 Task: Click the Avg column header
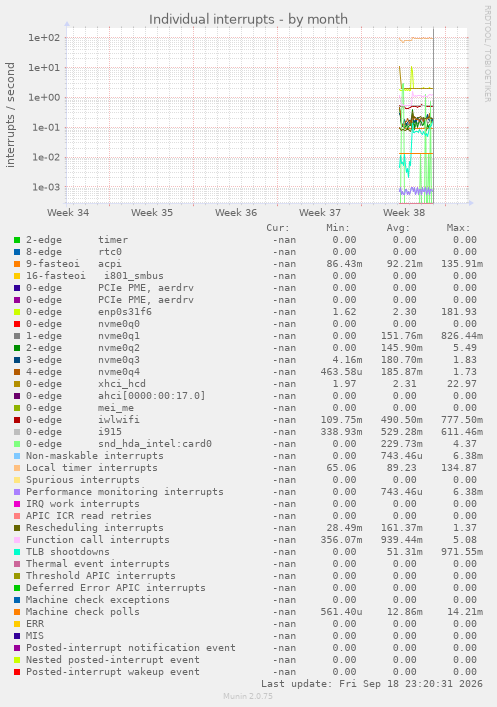[398, 228]
